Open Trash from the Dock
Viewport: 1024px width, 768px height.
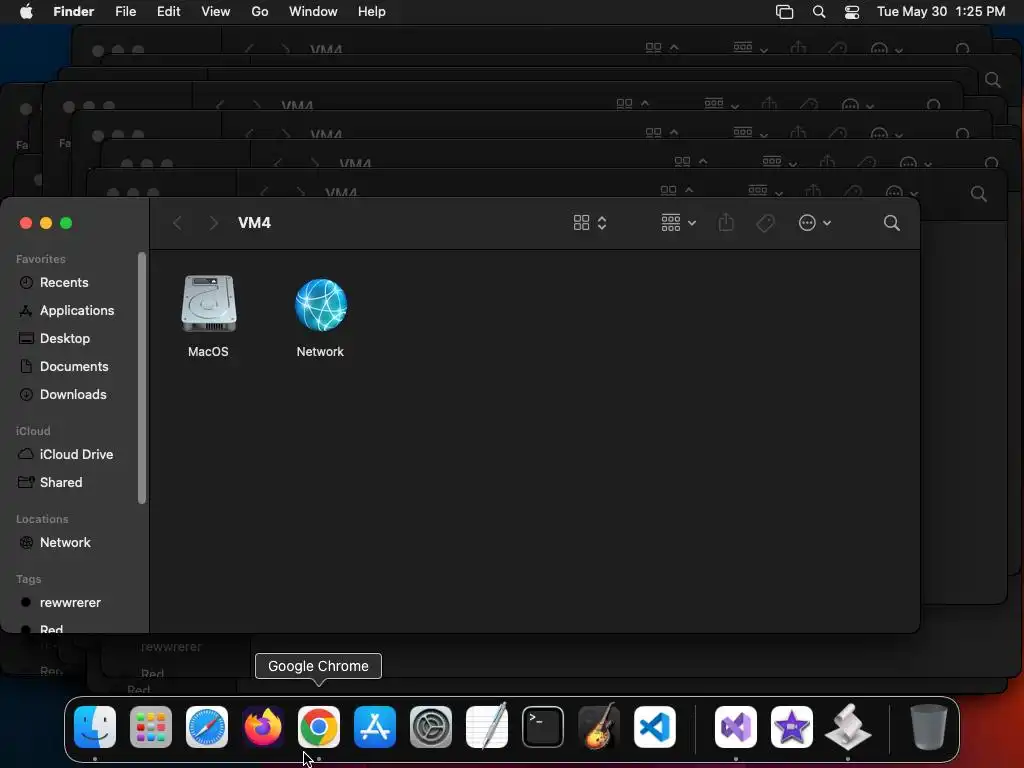[929, 727]
